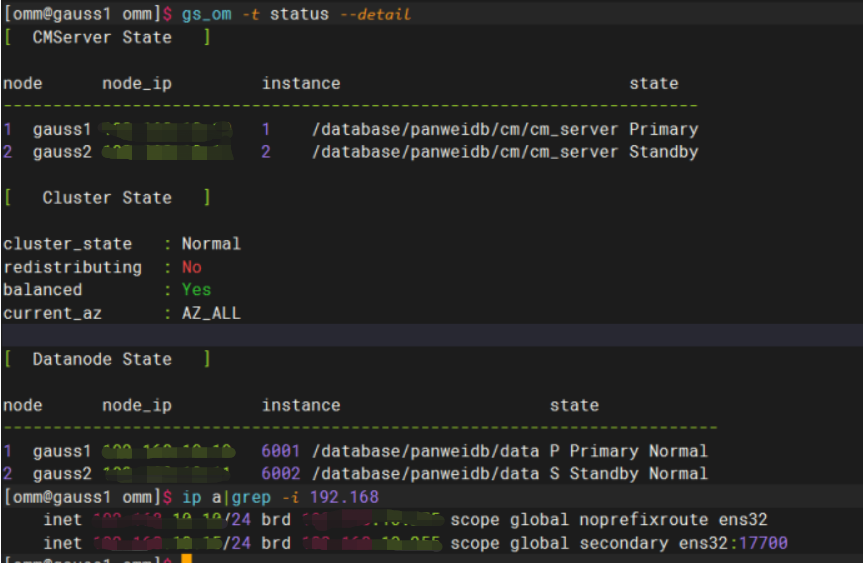
Task: Click the 'Cluster State' section header
Action: pyautogui.click(x=107, y=198)
